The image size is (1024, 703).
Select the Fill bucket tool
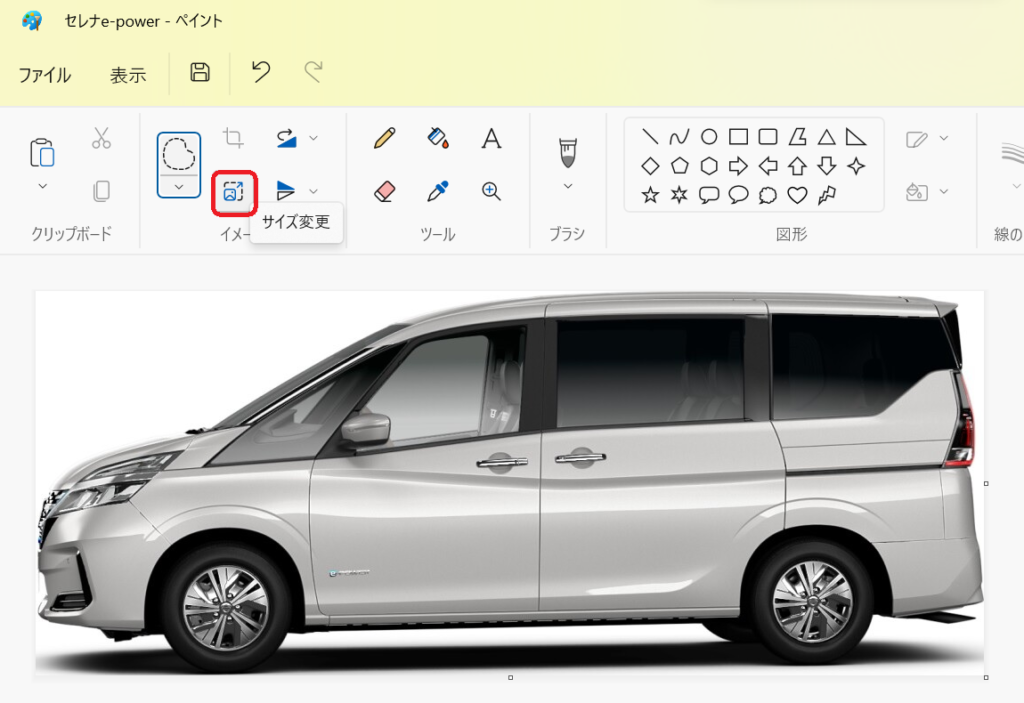[x=437, y=138]
